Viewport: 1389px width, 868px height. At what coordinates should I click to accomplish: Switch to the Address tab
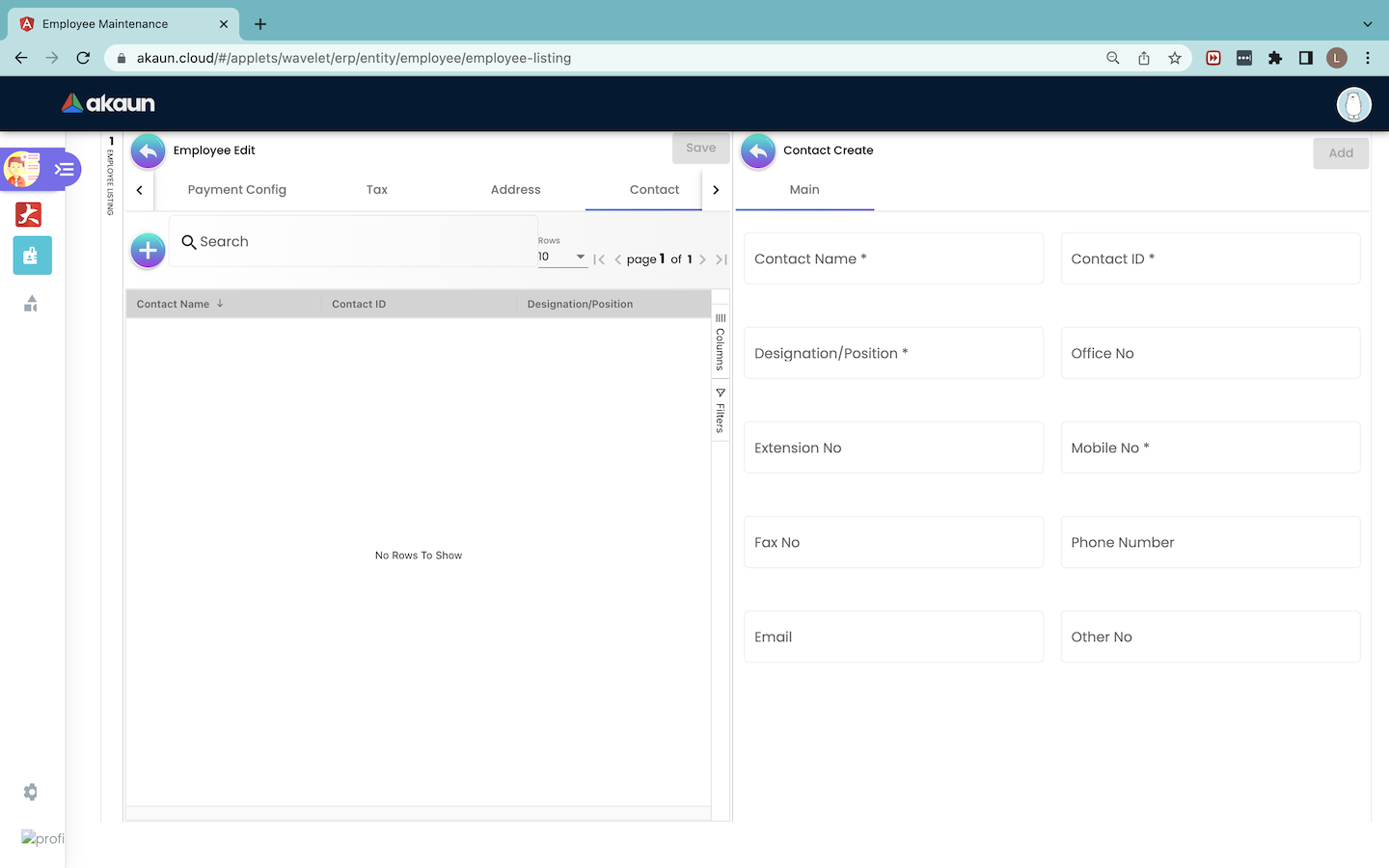click(x=515, y=190)
